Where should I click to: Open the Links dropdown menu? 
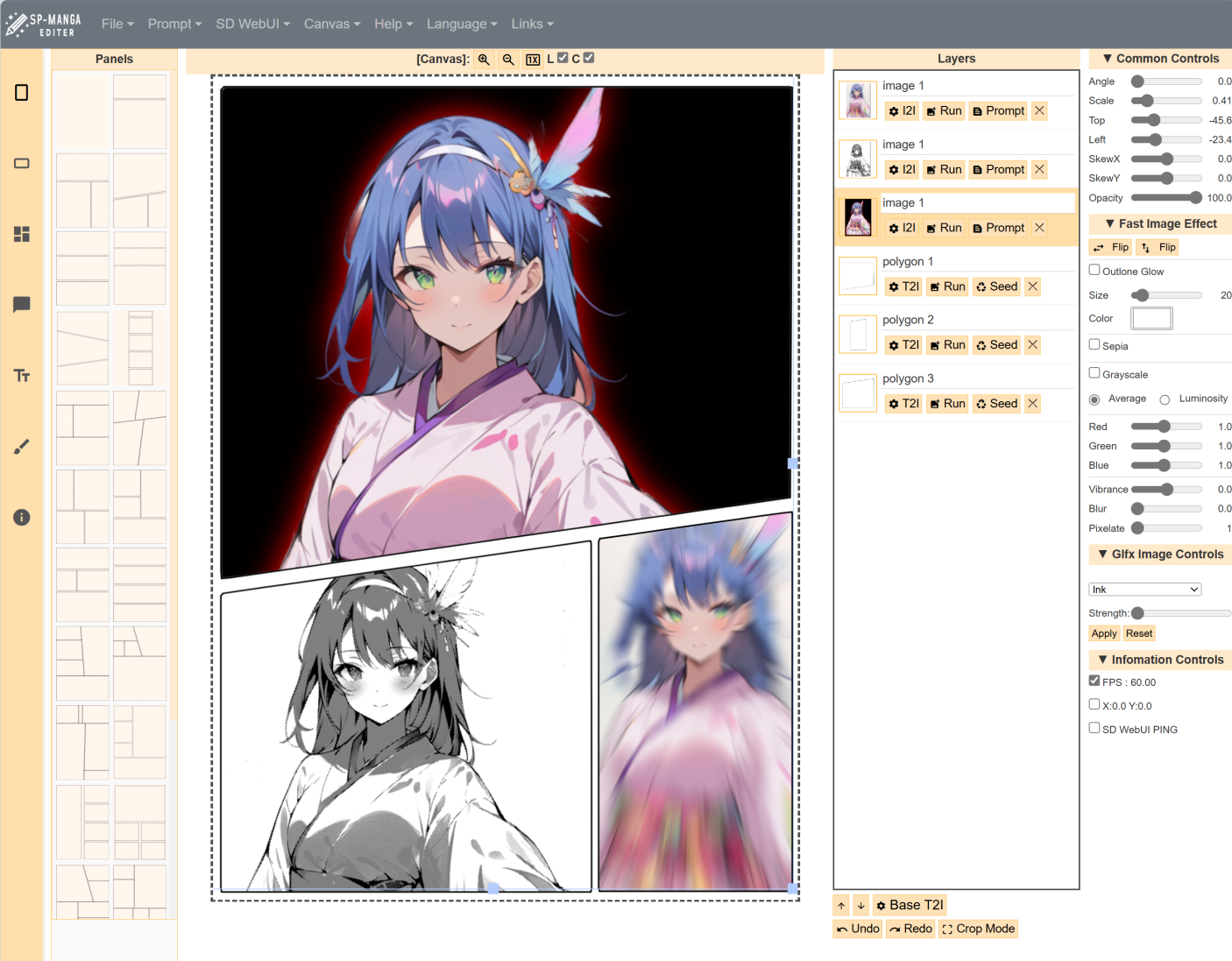coord(533,25)
